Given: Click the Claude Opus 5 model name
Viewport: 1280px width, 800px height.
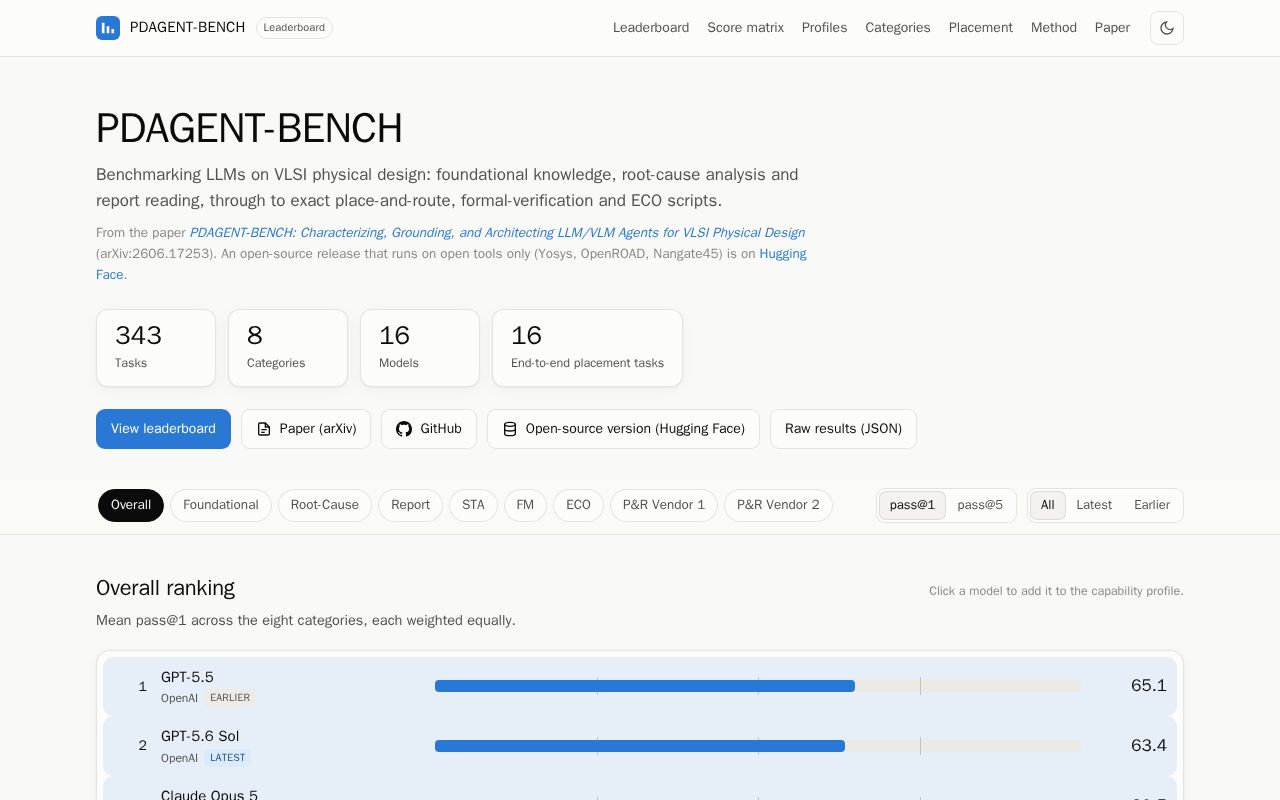Looking at the screenshot, I should coord(209,796).
